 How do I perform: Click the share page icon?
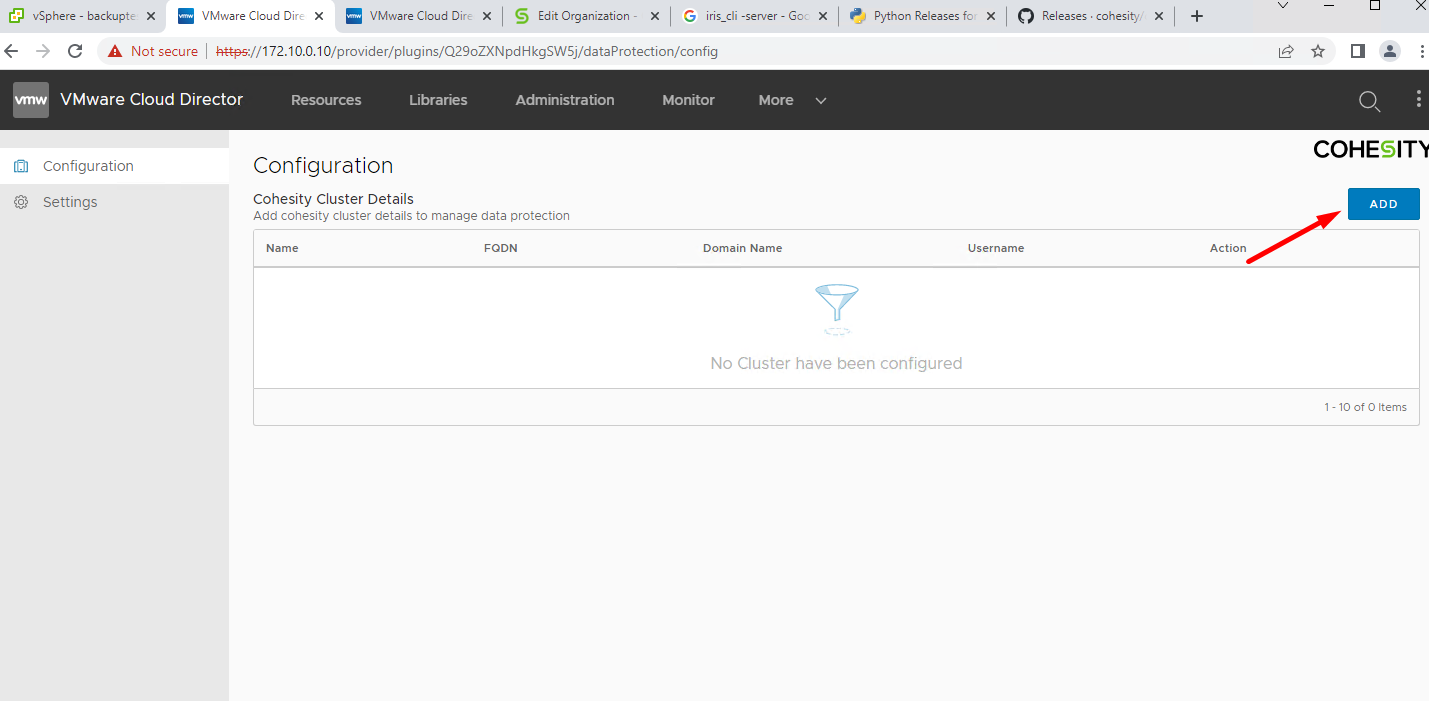click(x=1286, y=51)
